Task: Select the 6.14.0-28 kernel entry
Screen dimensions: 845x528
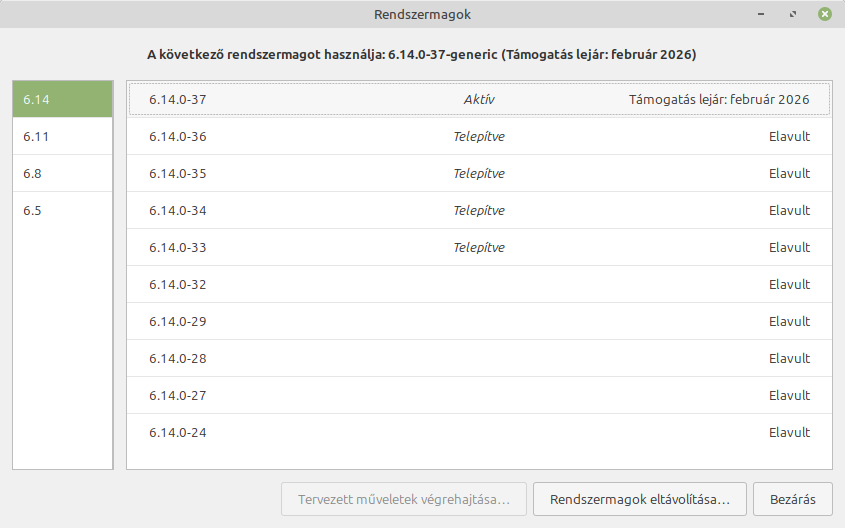Action: pyautogui.click(x=479, y=358)
